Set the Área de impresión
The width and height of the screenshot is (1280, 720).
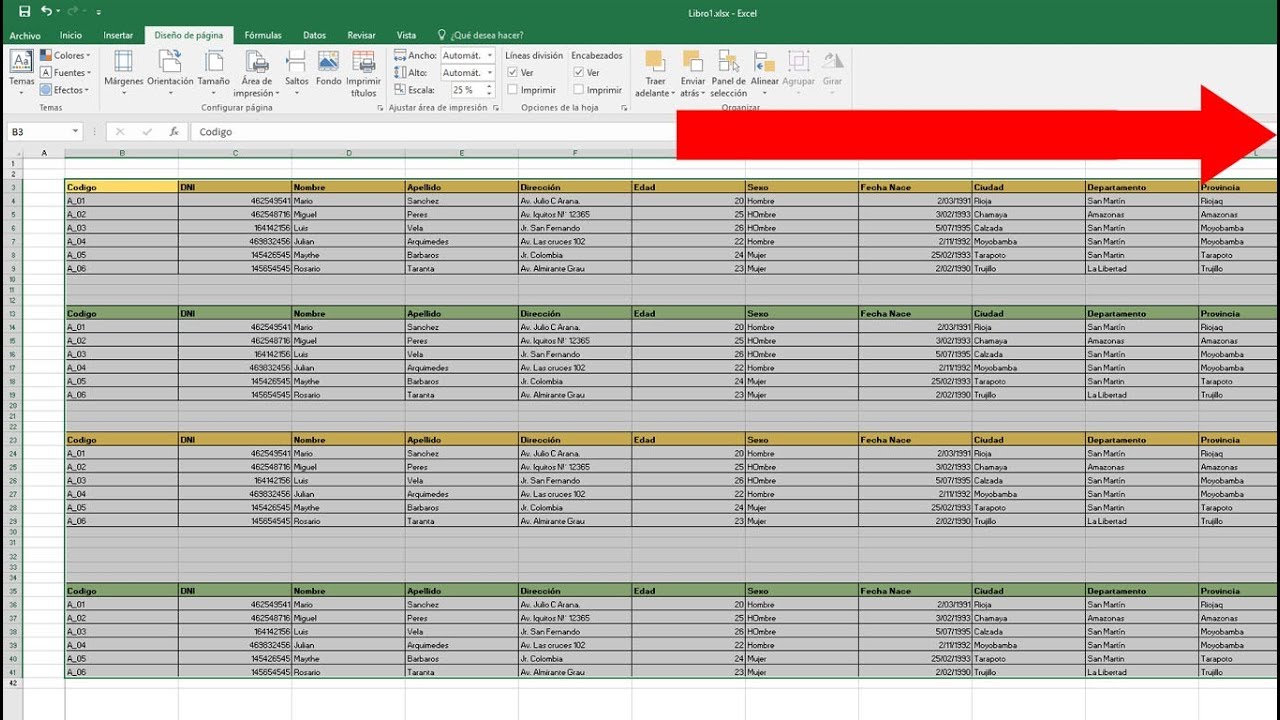click(x=257, y=72)
